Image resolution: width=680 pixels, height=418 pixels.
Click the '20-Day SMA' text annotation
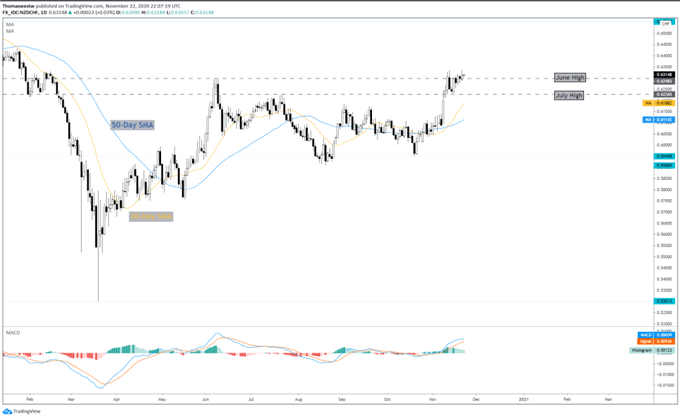151,216
